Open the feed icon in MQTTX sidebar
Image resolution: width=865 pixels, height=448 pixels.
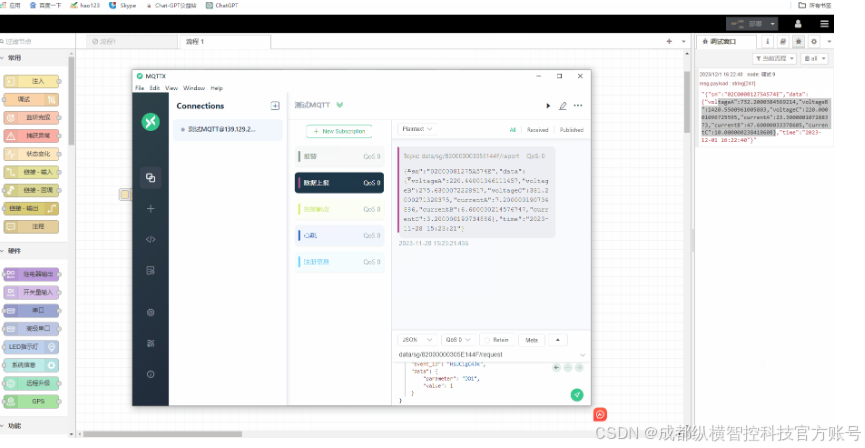tap(150, 343)
